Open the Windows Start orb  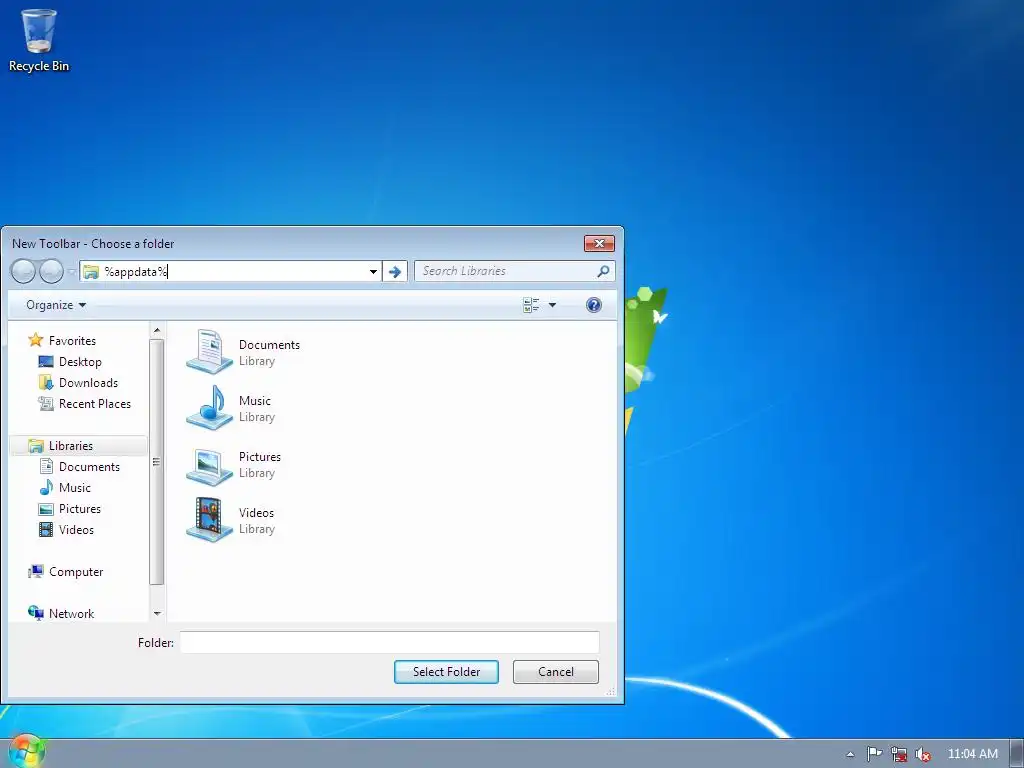point(25,752)
